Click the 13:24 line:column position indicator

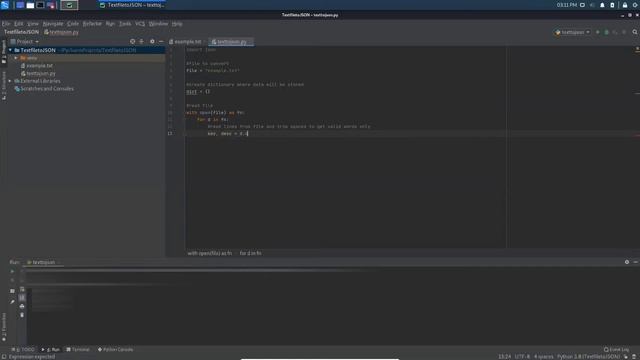[504, 357]
